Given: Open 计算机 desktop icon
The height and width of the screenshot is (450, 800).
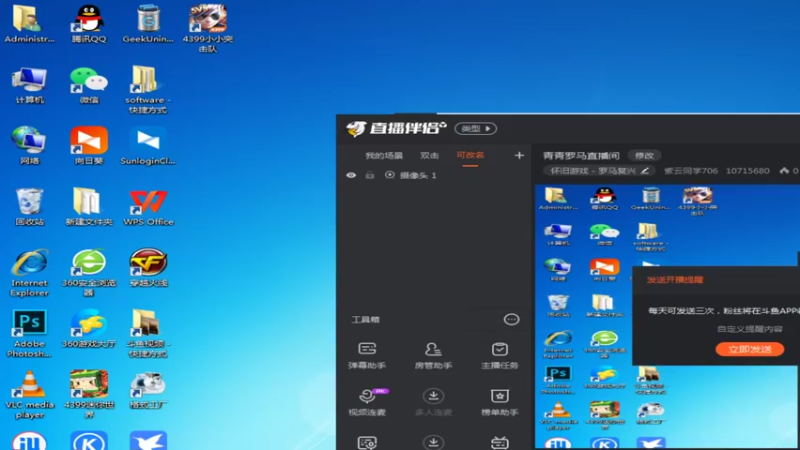Looking at the screenshot, I should point(29,85).
